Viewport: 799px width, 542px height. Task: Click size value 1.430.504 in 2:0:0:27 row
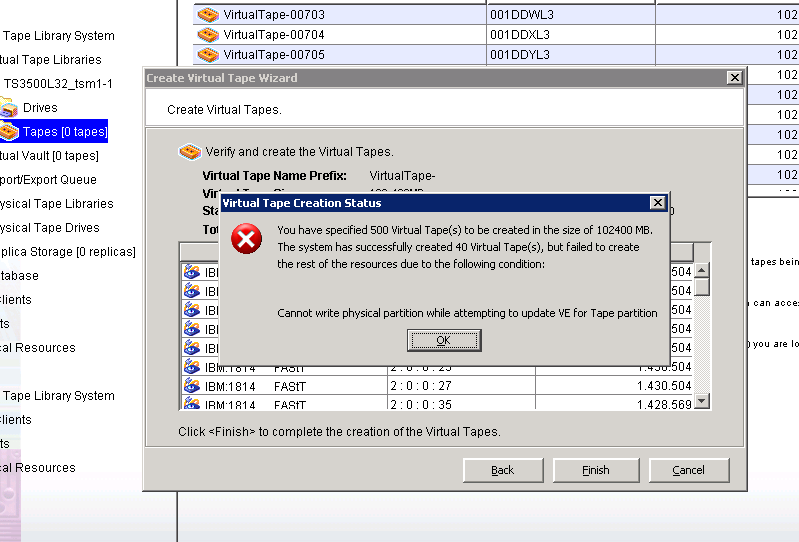pyautogui.click(x=664, y=386)
